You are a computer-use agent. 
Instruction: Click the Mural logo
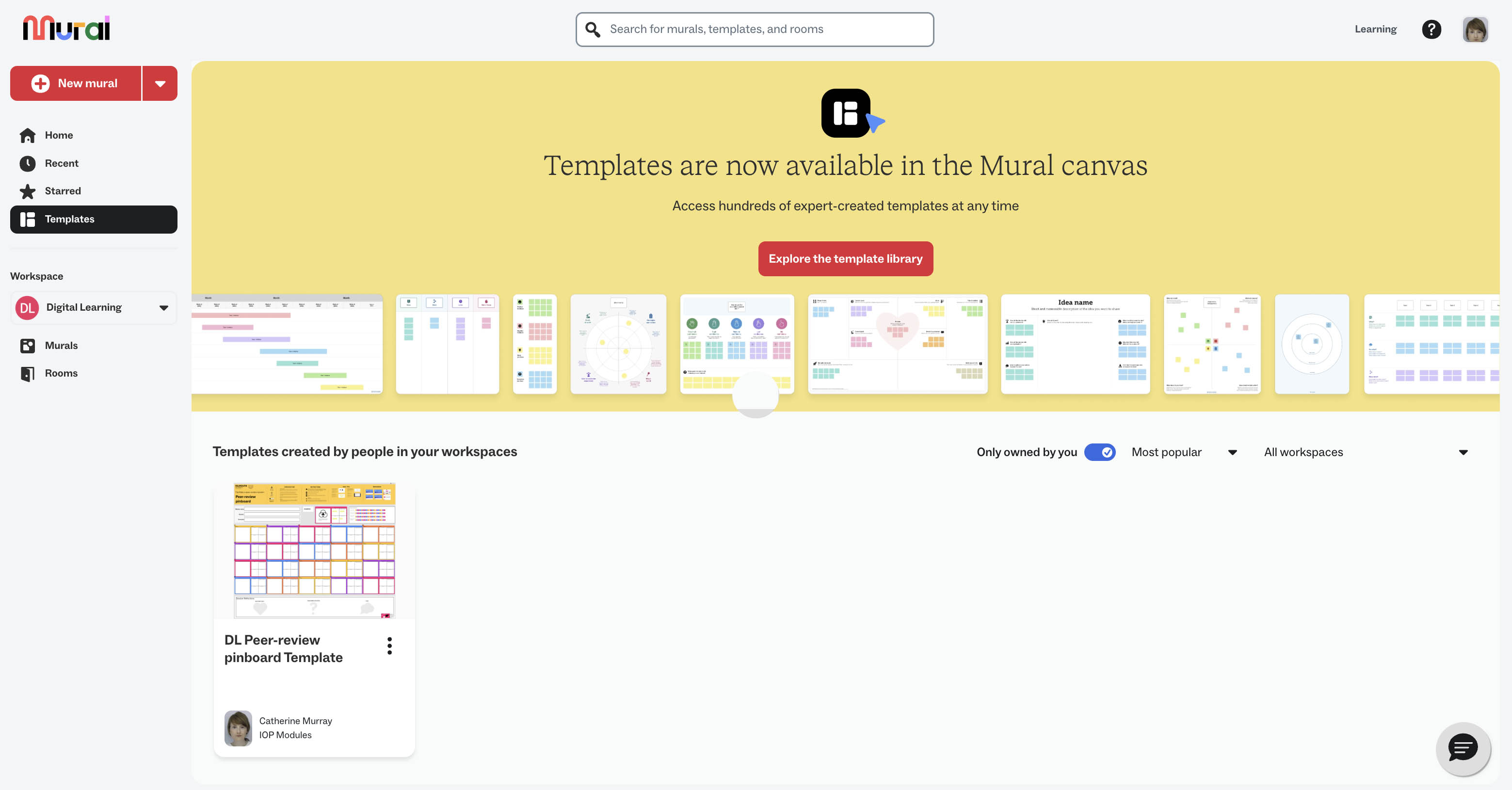click(x=66, y=28)
